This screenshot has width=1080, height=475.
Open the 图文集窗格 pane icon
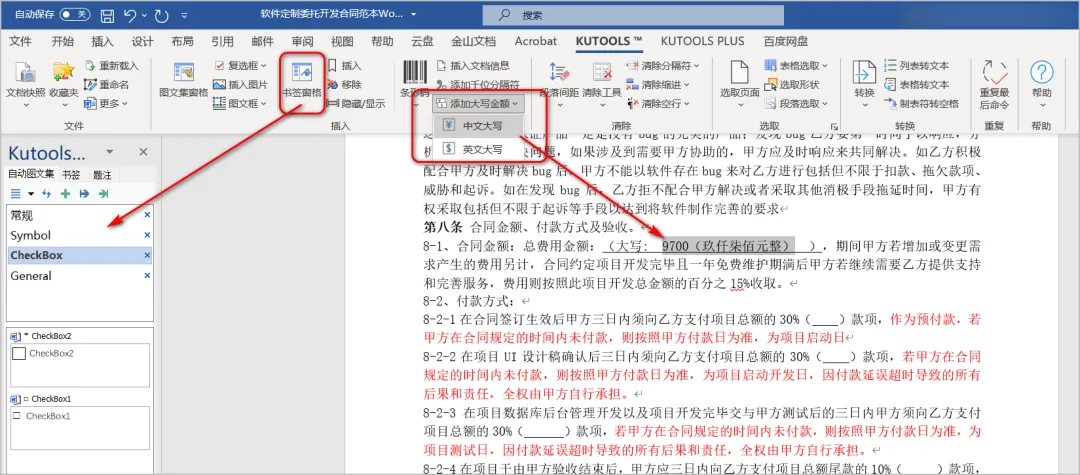(x=184, y=74)
